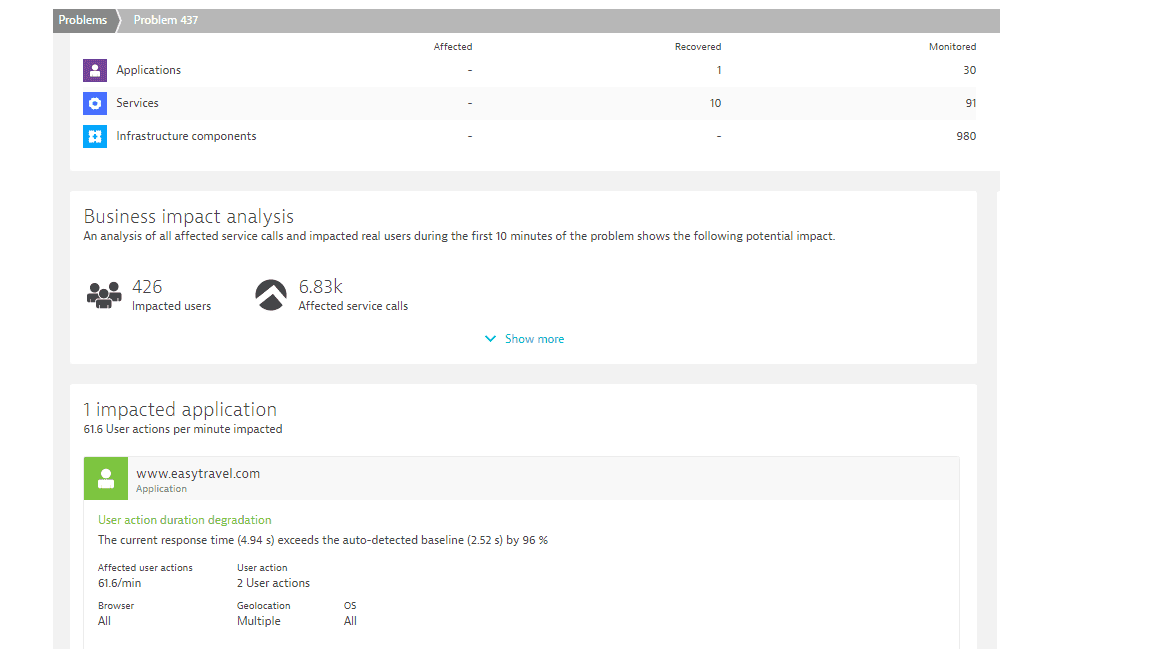Select the 6.83k affected service calls value
Viewport: 1155px width, 649px height.
(320, 287)
